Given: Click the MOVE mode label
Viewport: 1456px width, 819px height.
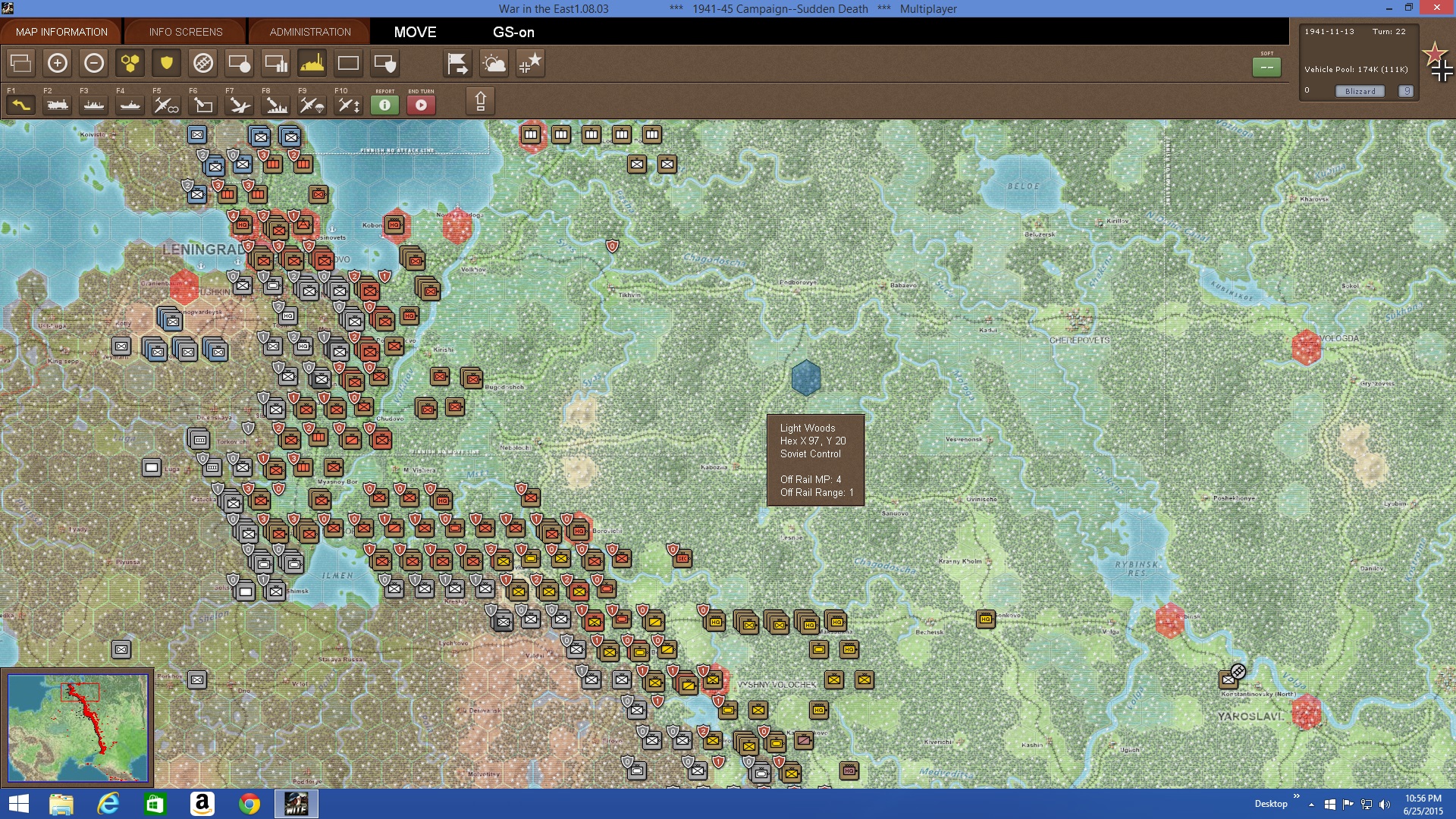Looking at the screenshot, I should 415,32.
